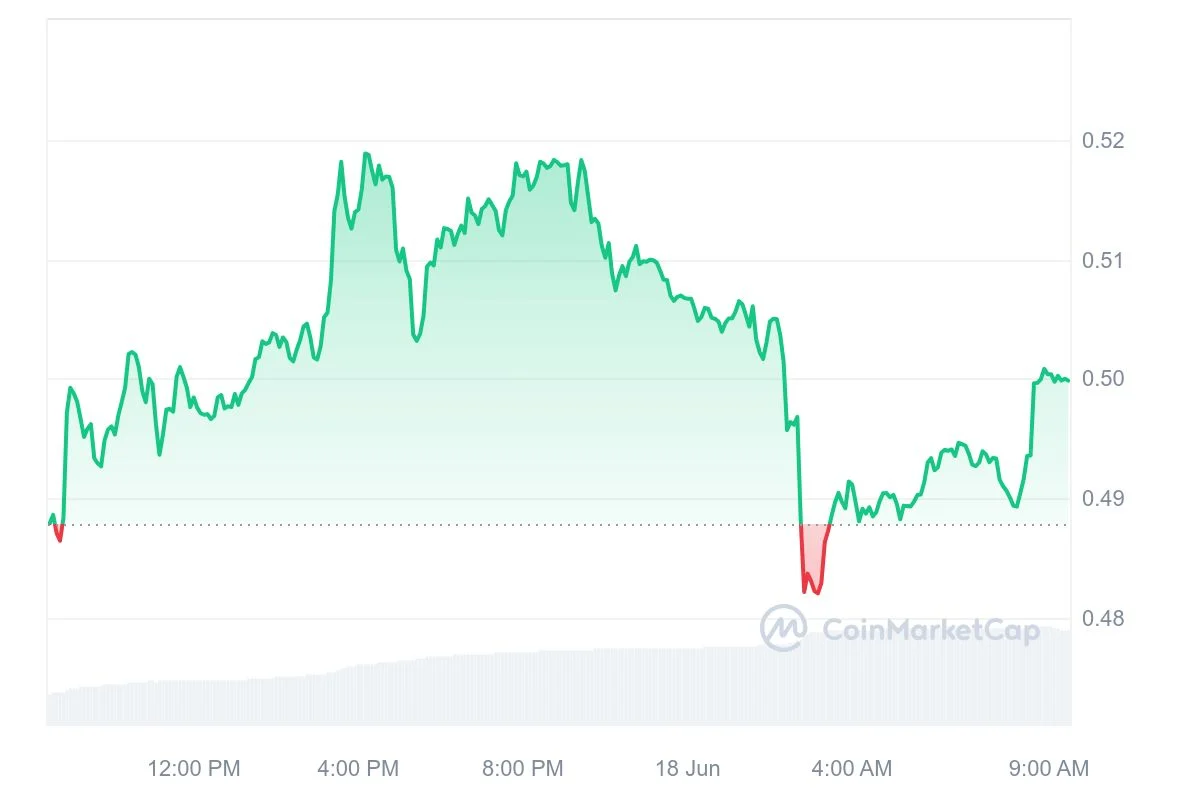1200x800 pixels.
Task: Select the 12:00 PM time axis label
Action: [194, 769]
